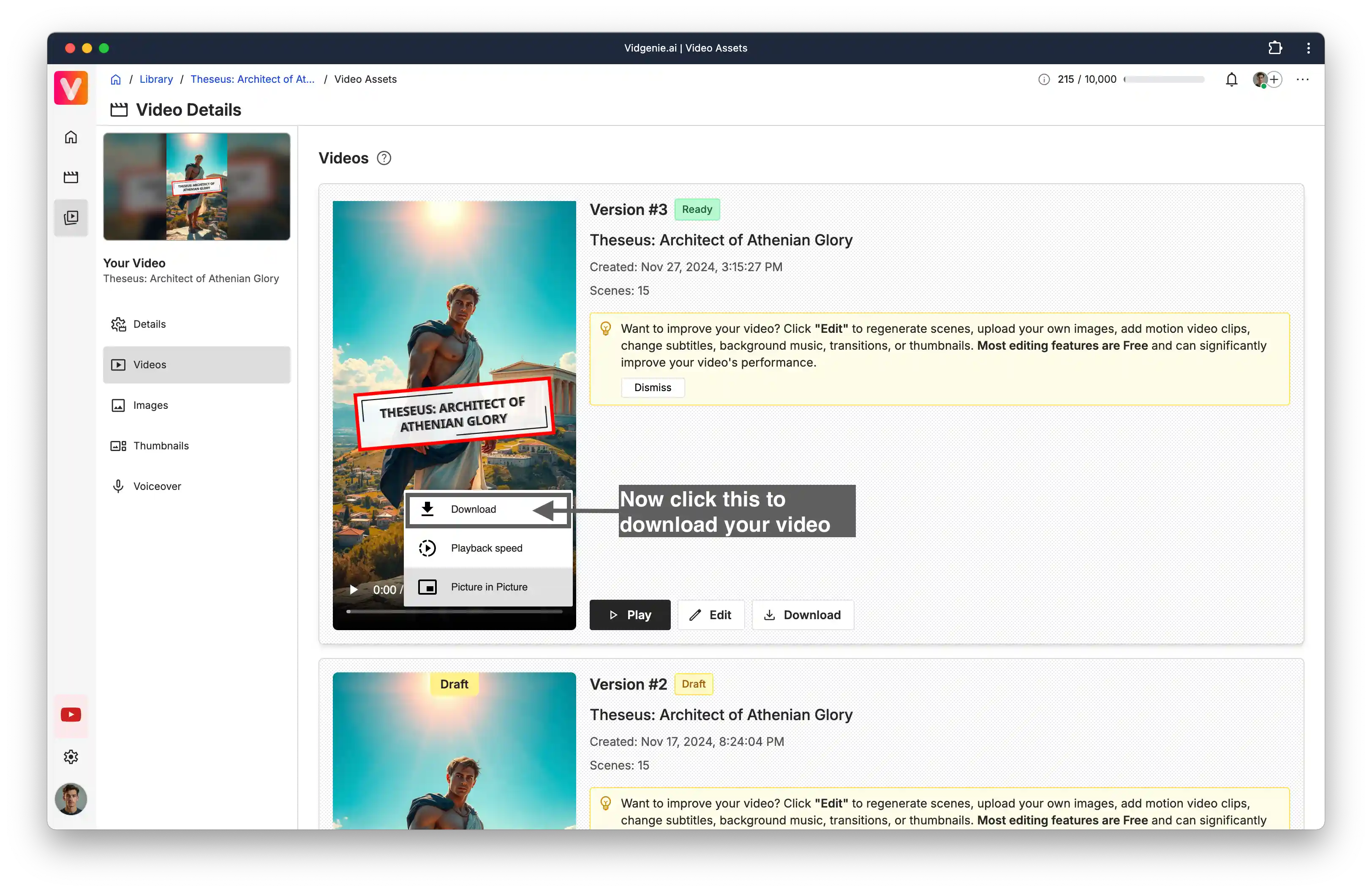This screenshot has width=1372, height=892.
Task: Open Home from the left sidebar
Action: click(71, 137)
